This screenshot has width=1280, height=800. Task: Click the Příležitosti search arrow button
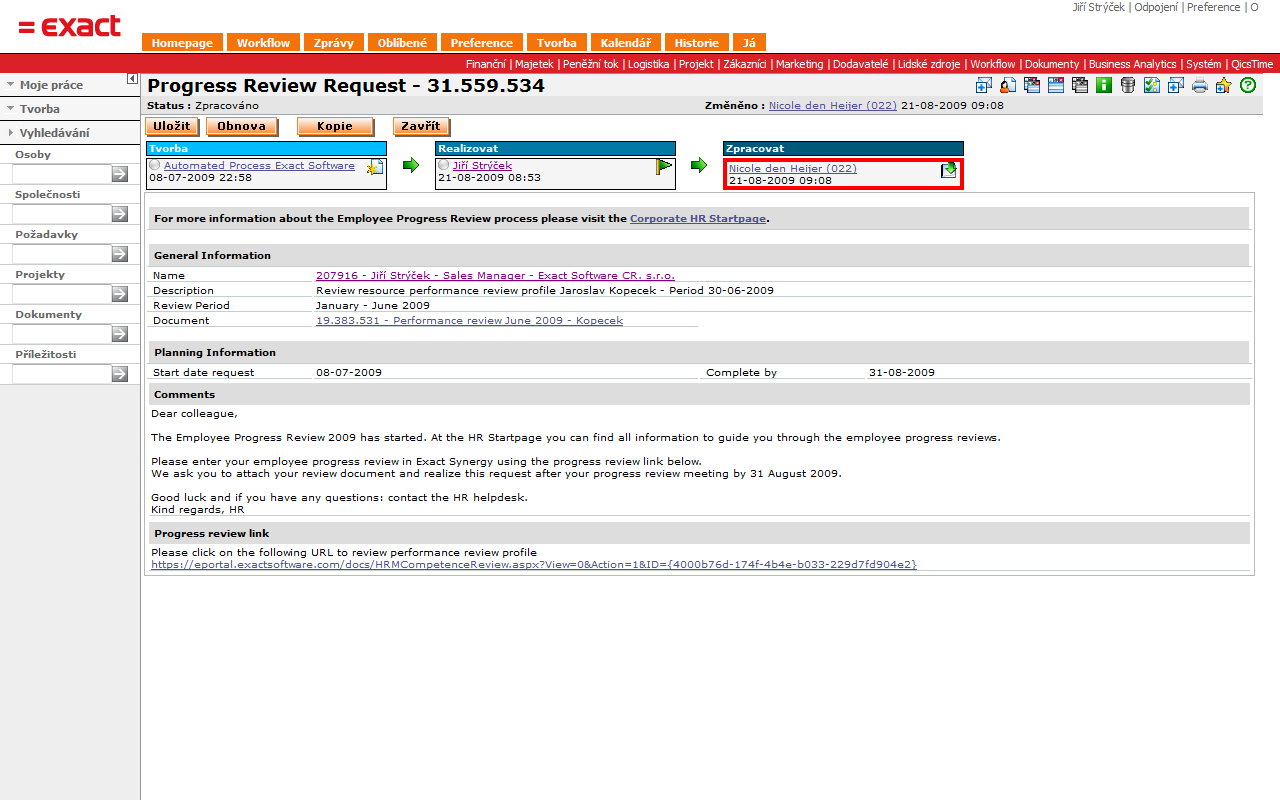120,374
